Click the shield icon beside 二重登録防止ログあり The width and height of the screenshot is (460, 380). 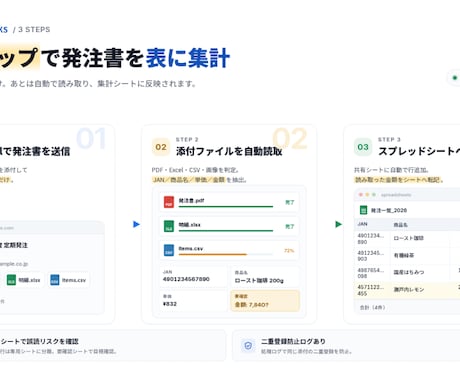point(248,346)
